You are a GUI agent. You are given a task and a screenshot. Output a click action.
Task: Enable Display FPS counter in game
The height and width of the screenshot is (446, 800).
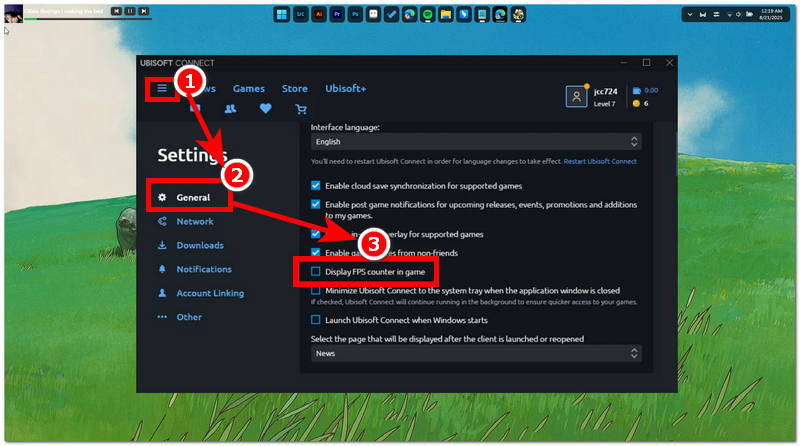316,271
